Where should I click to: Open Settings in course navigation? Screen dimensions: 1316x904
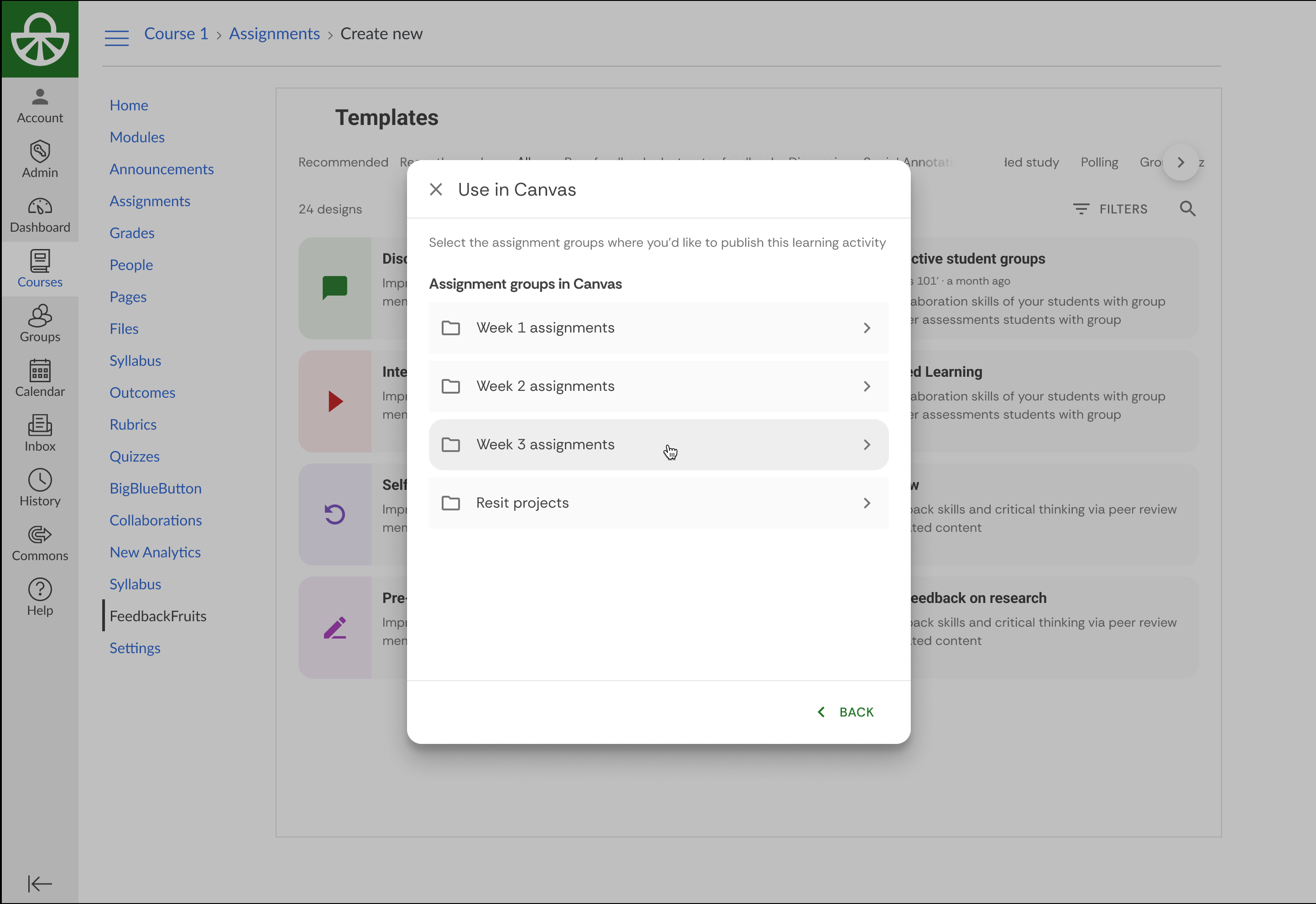[135, 648]
